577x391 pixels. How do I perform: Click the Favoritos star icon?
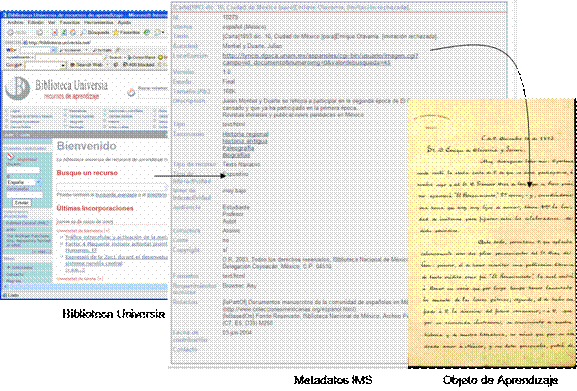(116, 32)
